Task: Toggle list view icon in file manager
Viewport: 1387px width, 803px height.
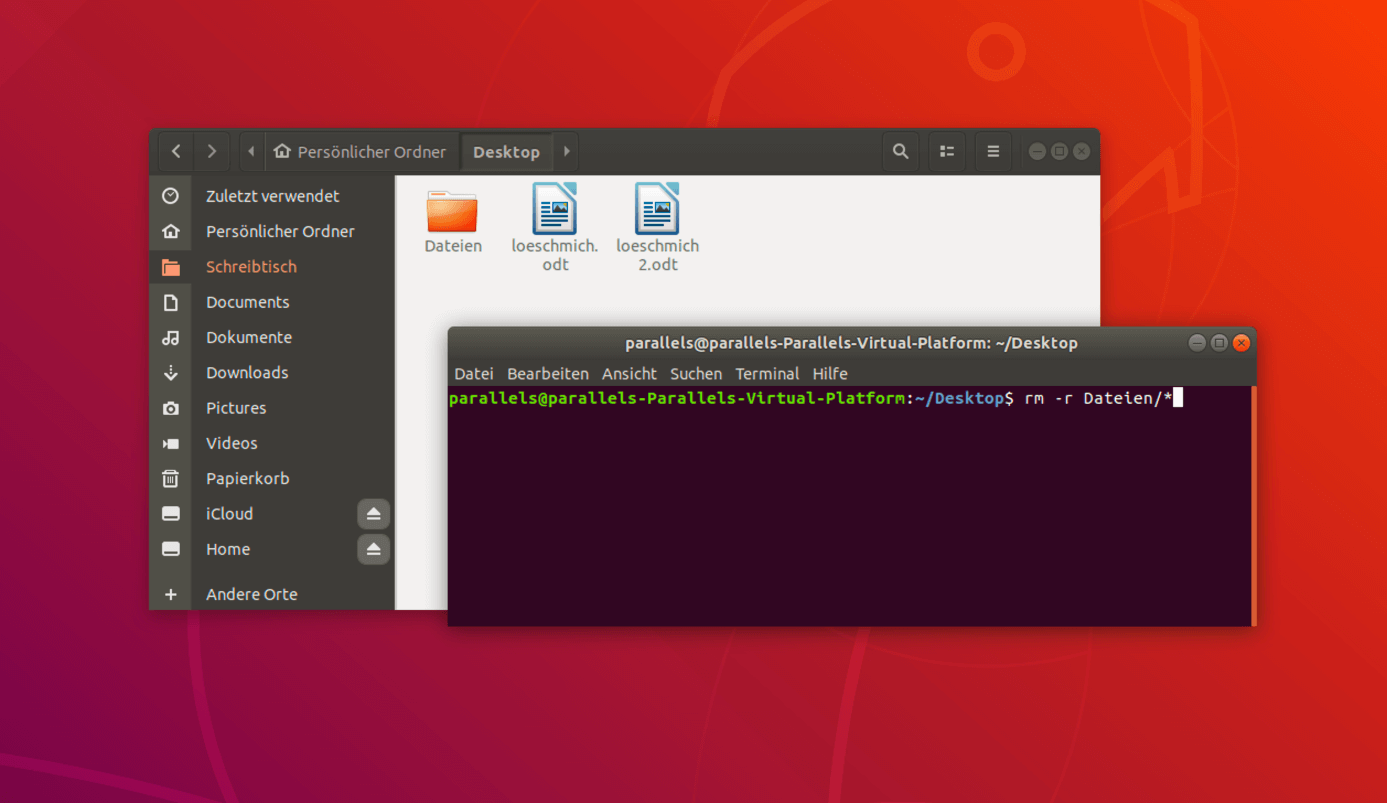Action: (x=947, y=152)
